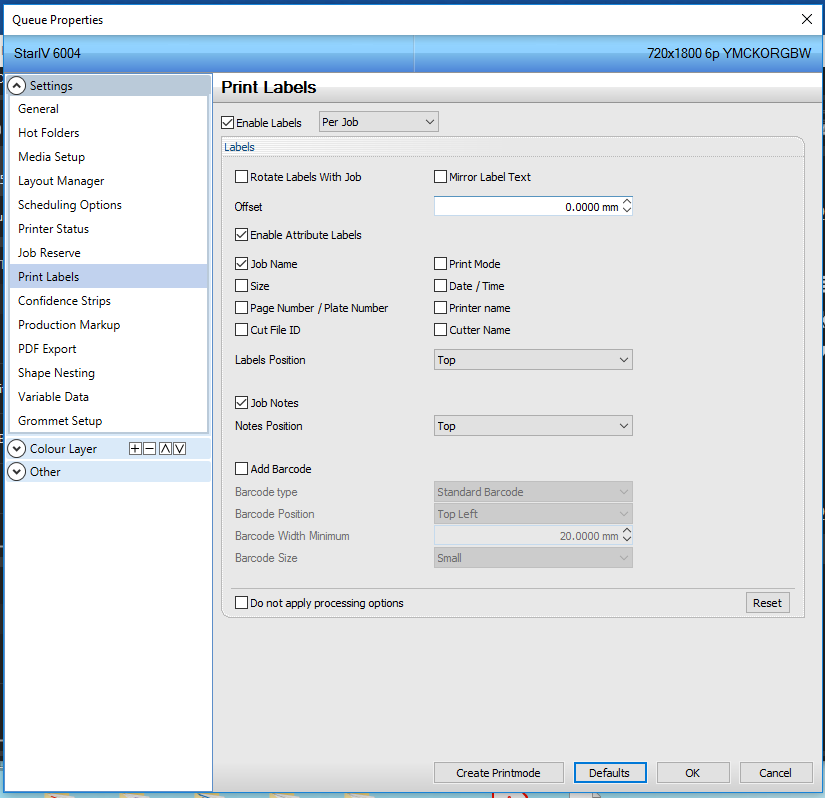Open the Job Reserve page
Image resolution: width=825 pixels, height=798 pixels.
(x=109, y=253)
